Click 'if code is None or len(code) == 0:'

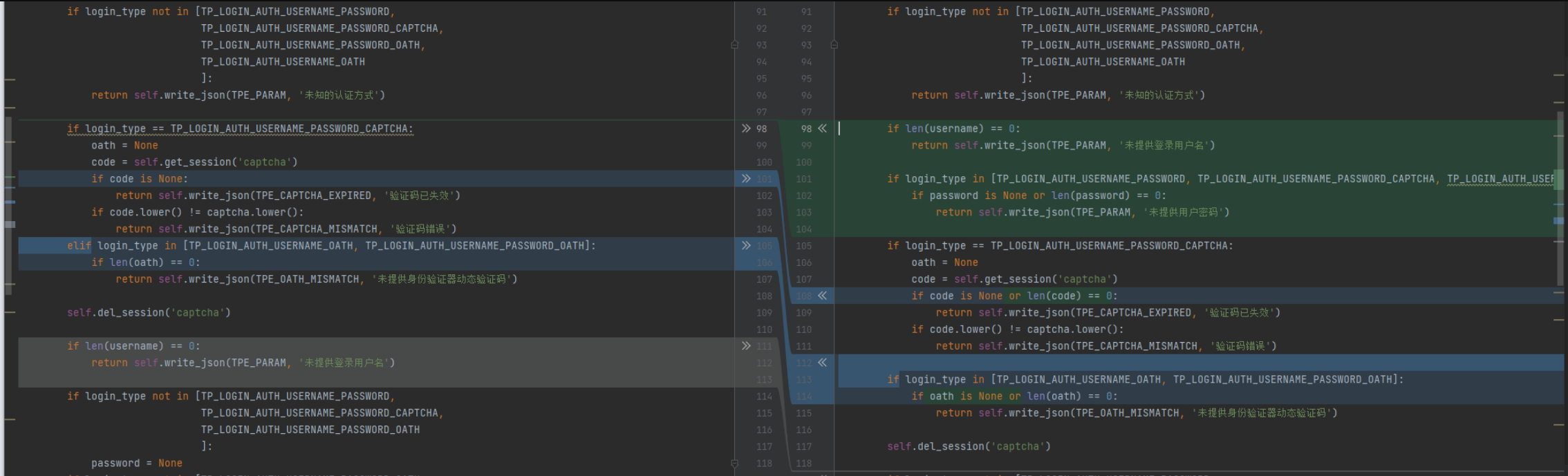coord(1014,296)
